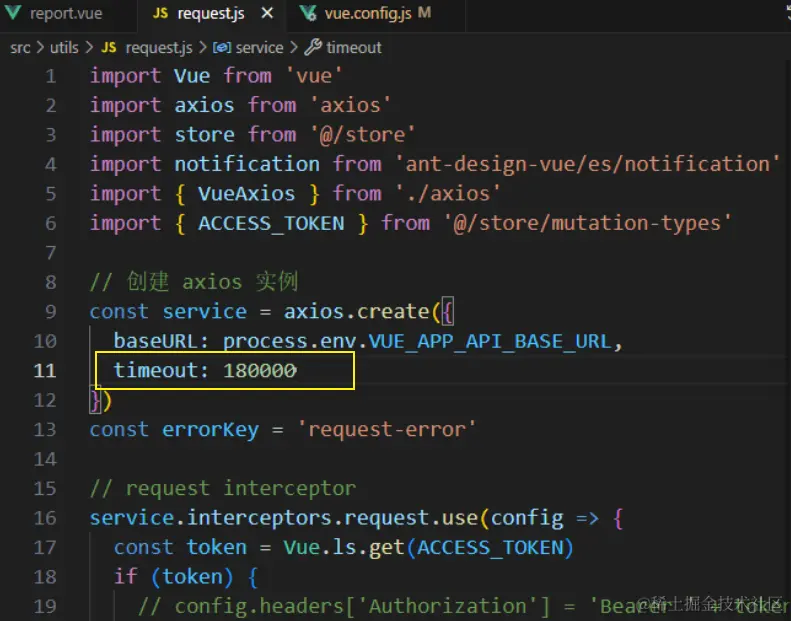
Task: Click 'if (token)' on line 18
Action: (x=174, y=577)
